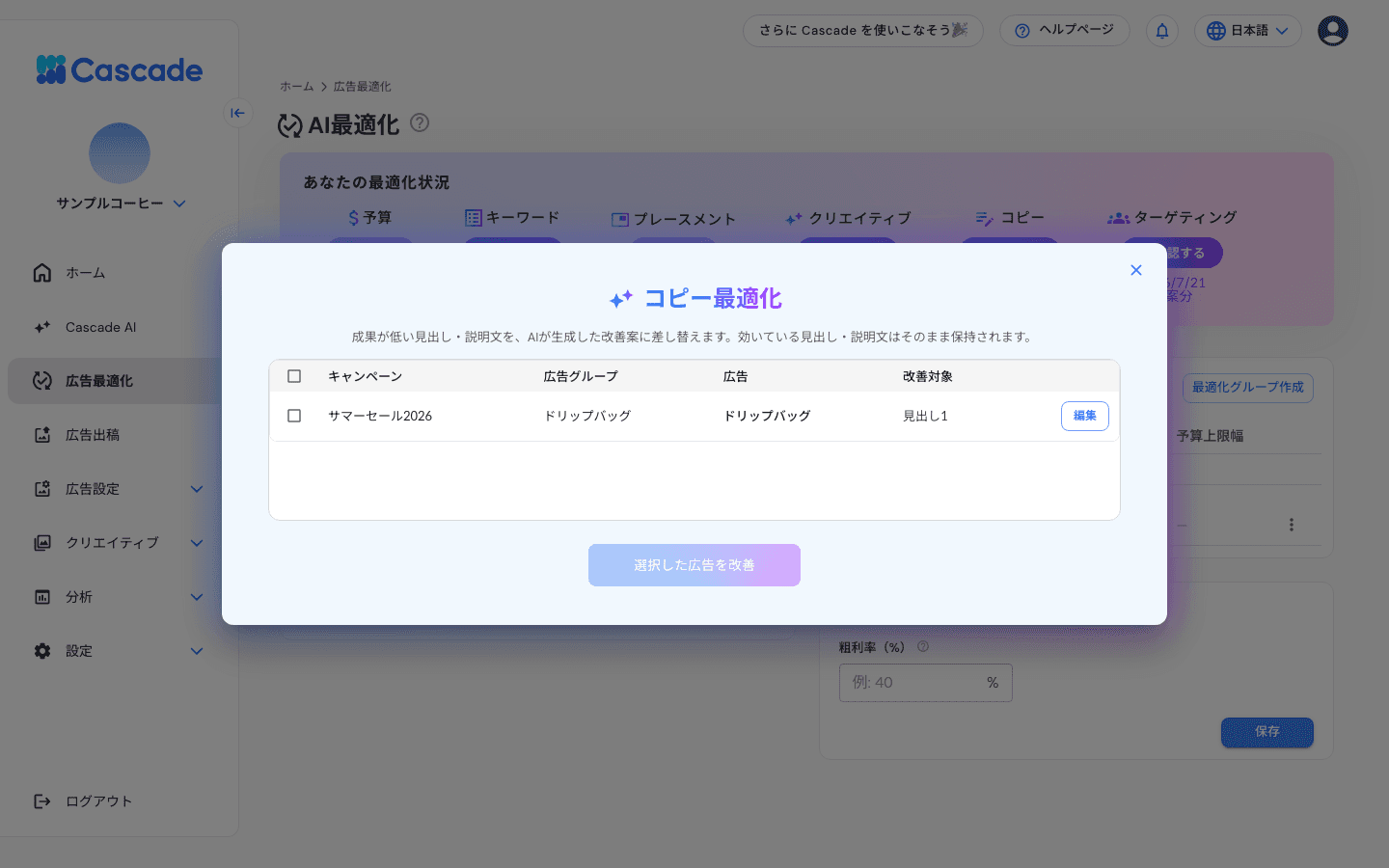This screenshot has height=868, width=1389.
Task: Click the 保存 button
Action: point(1267,732)
